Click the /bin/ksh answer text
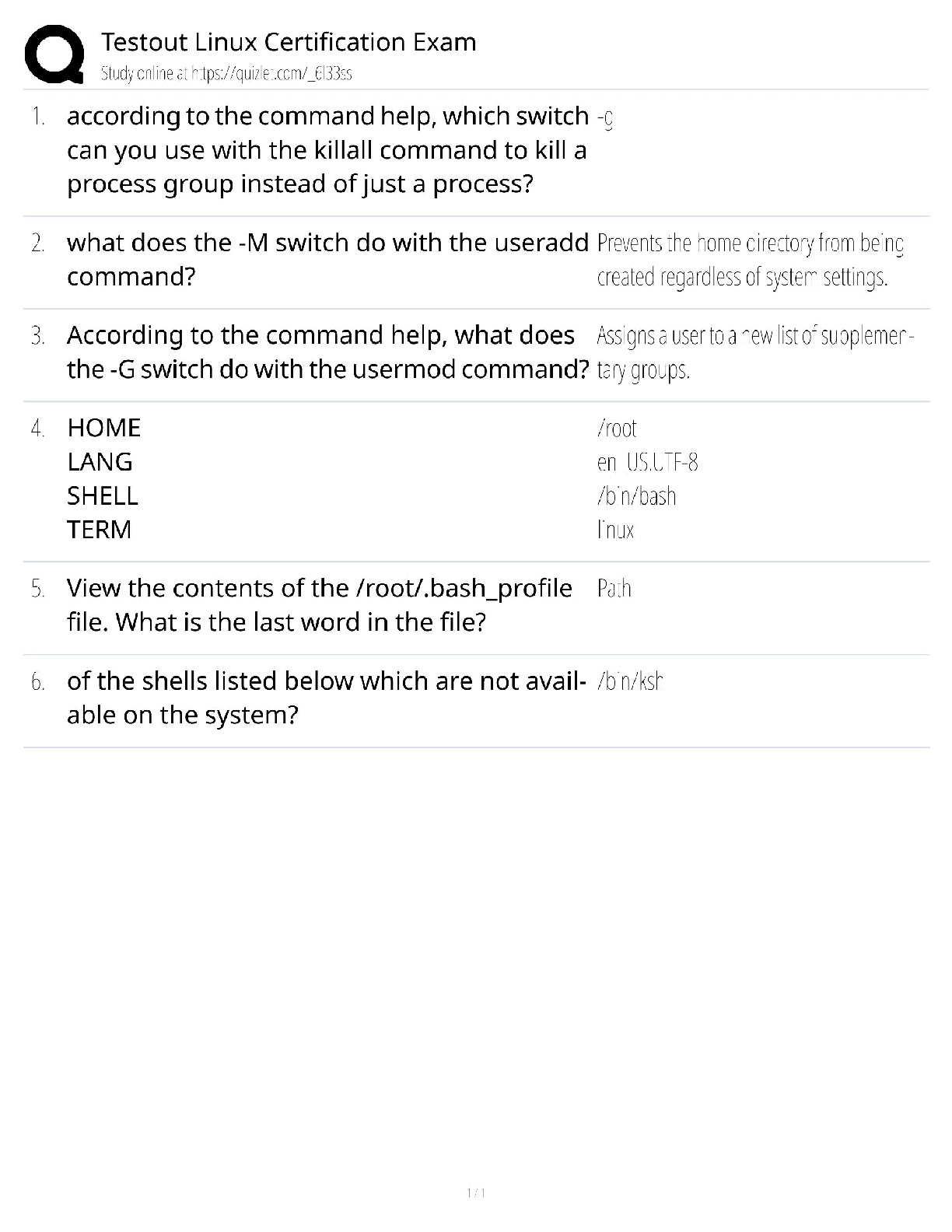The width and height of the screenshot is (952, 1232). 630,681
